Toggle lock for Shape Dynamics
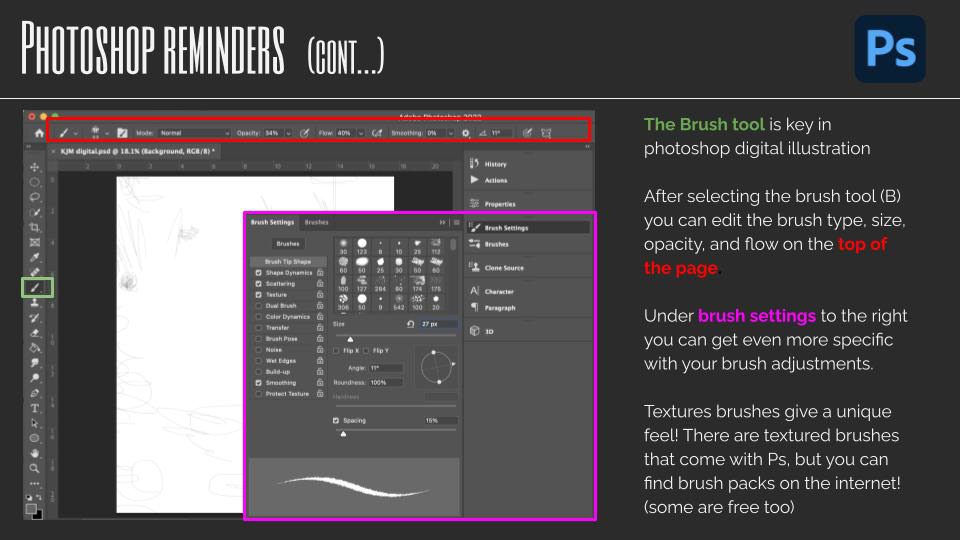Screen dimensions: 960x540 (x=320, y=272)
